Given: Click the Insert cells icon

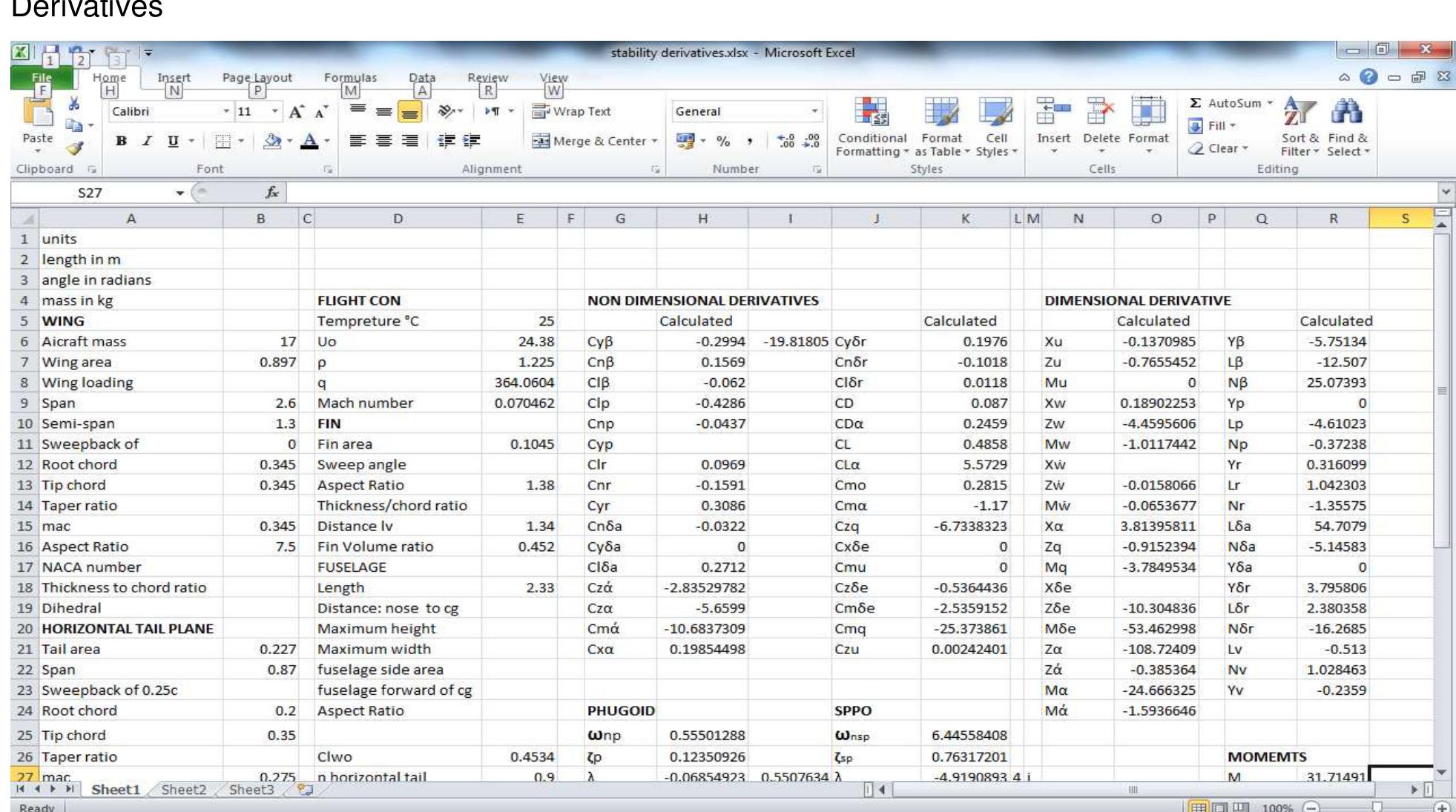Looking at the screenshot, I should click(x=1053, y=112).
